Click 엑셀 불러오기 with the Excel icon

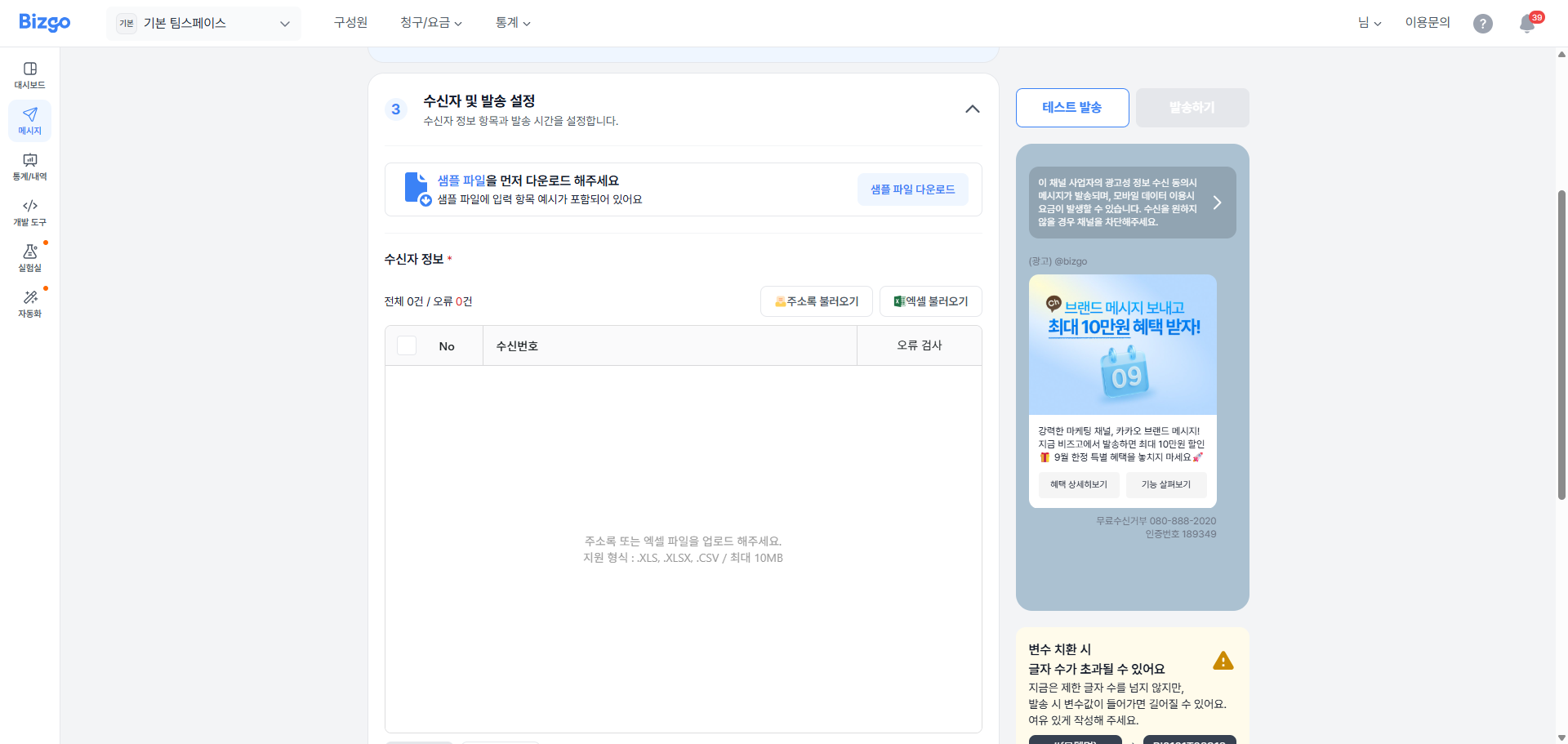click(929, 301)
